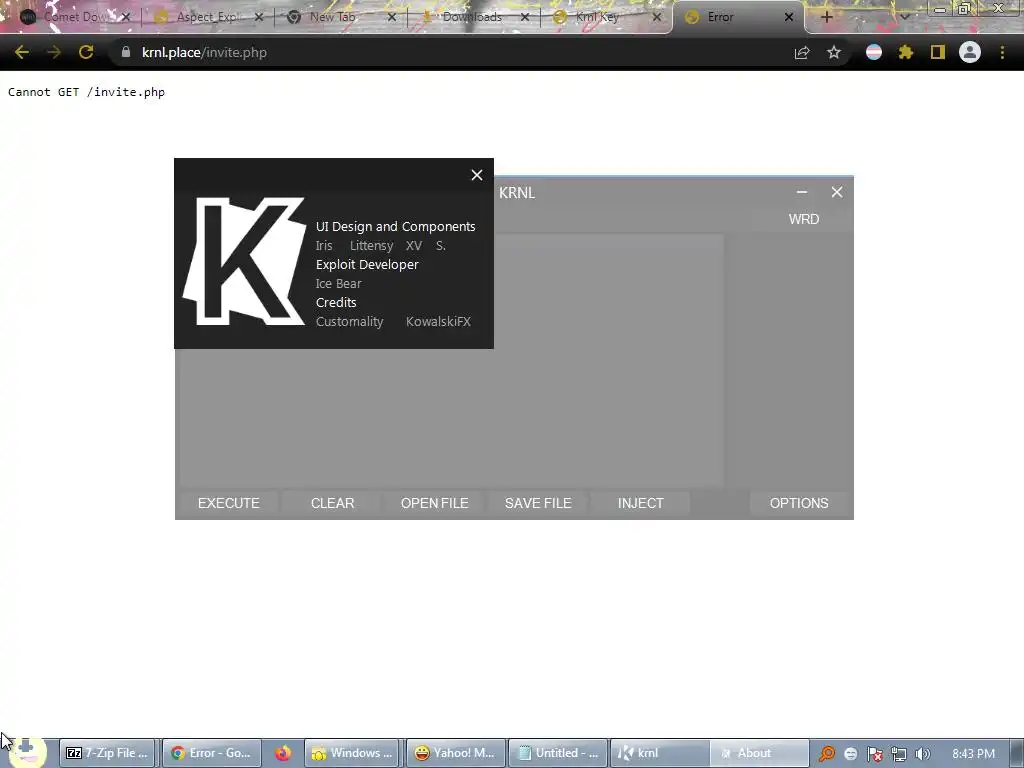Switch to the About taskbar item

759,753
